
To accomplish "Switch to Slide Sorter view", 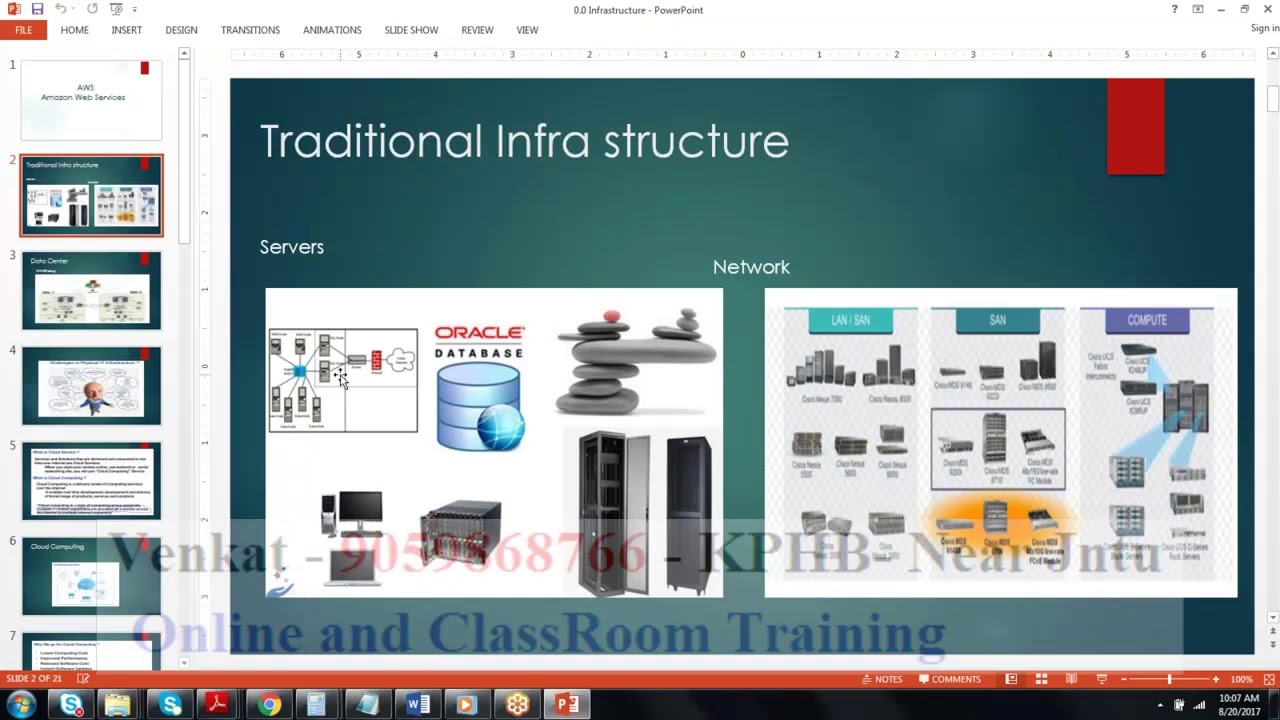I will (x=1041, y=679).
